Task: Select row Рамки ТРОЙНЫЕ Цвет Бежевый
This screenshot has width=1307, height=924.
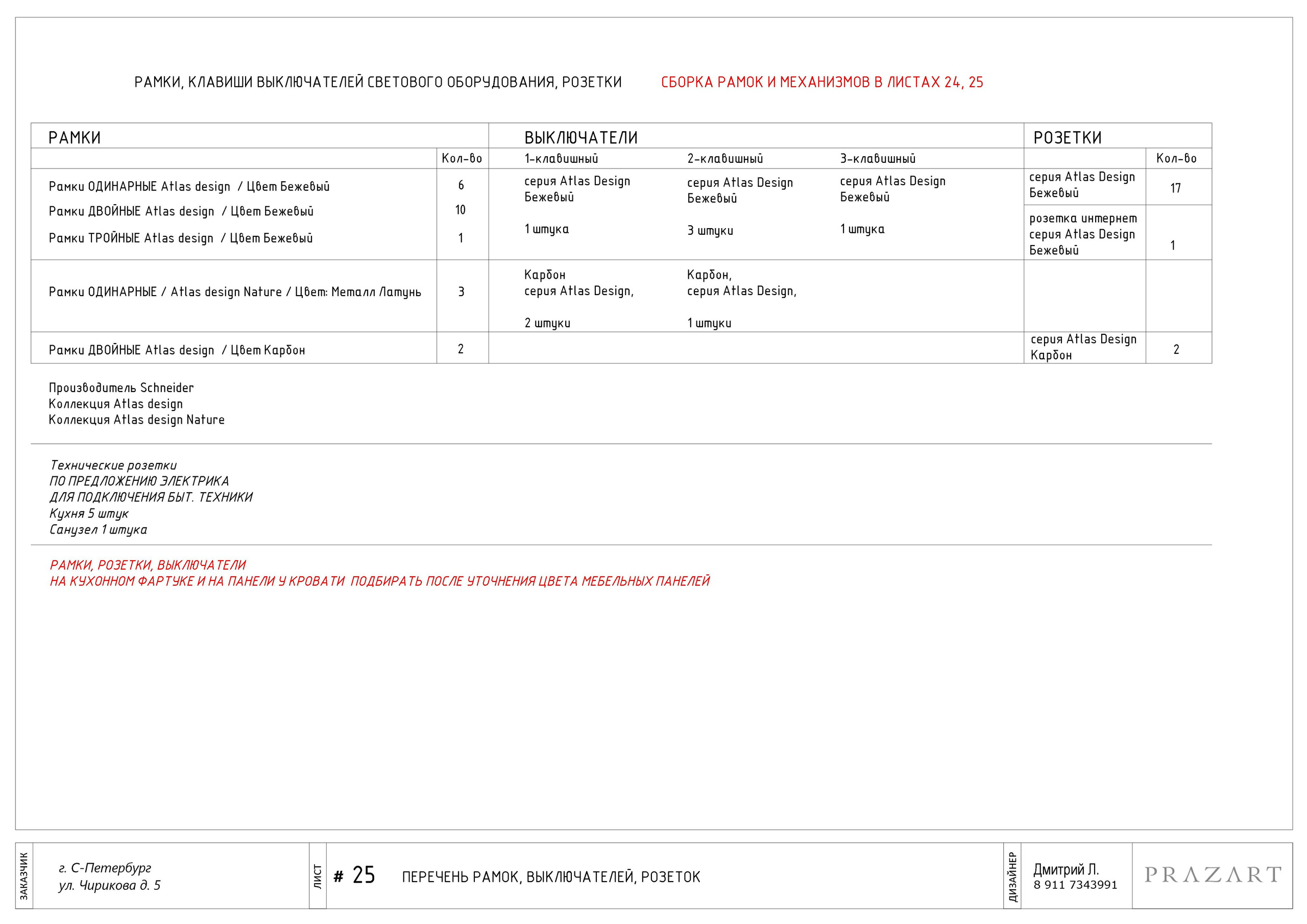Action: point(180,238)
